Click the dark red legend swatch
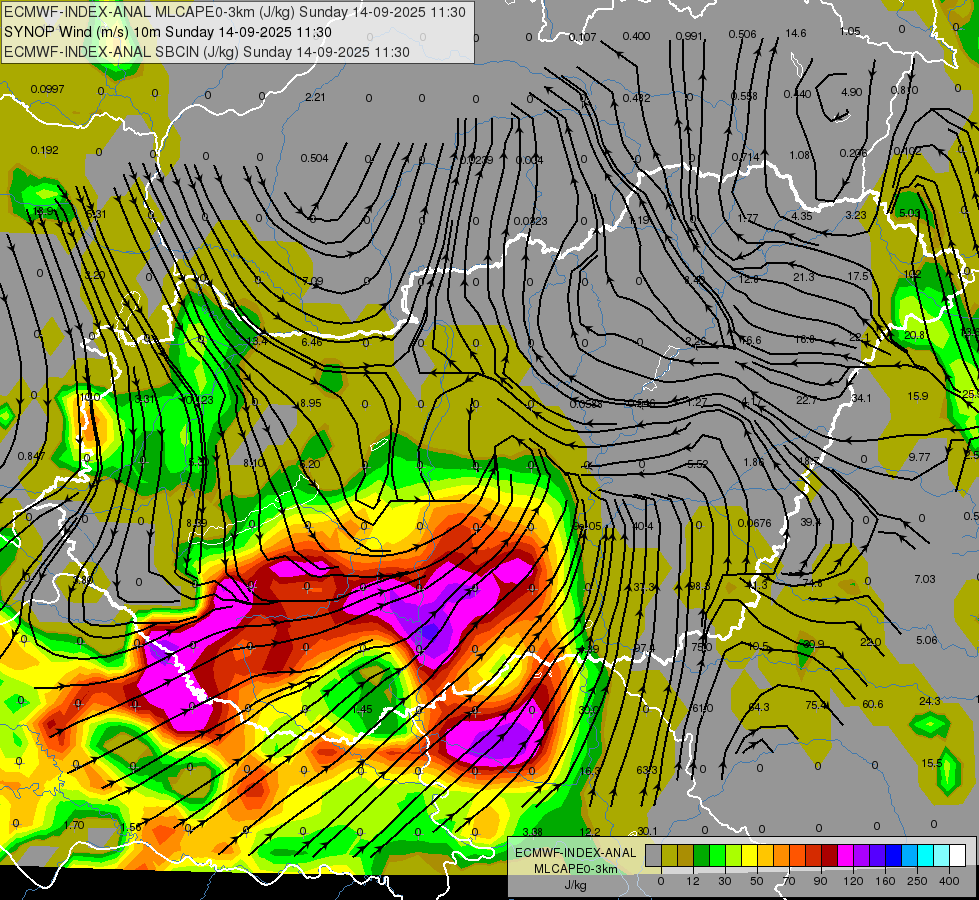 (x=829, y=855)
